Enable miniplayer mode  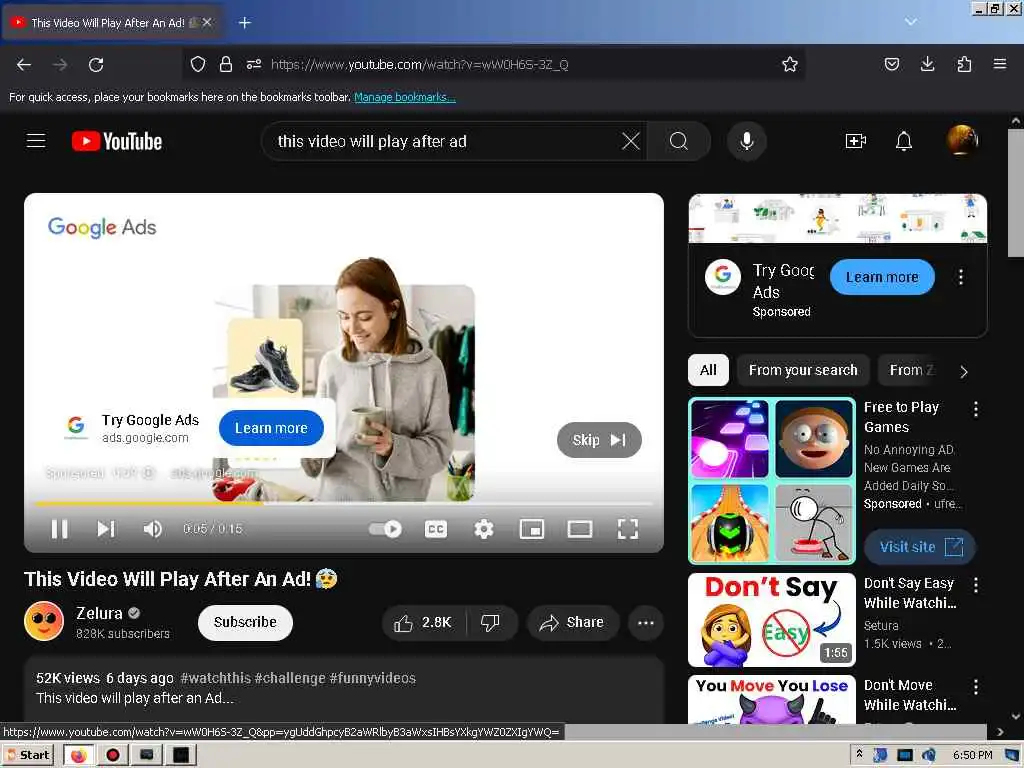coord(531,528)
